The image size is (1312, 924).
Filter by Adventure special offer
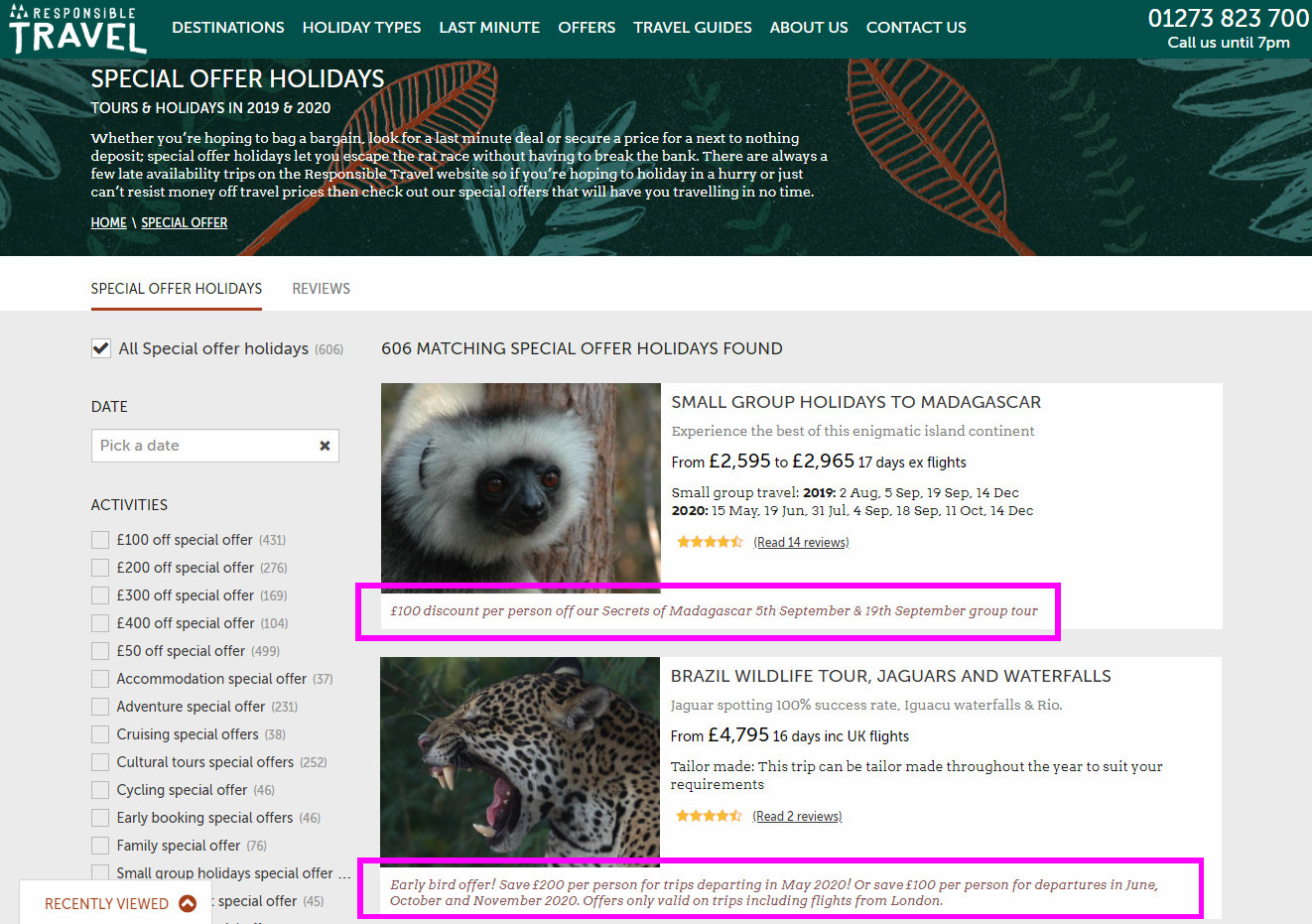(x=100, y=707)
